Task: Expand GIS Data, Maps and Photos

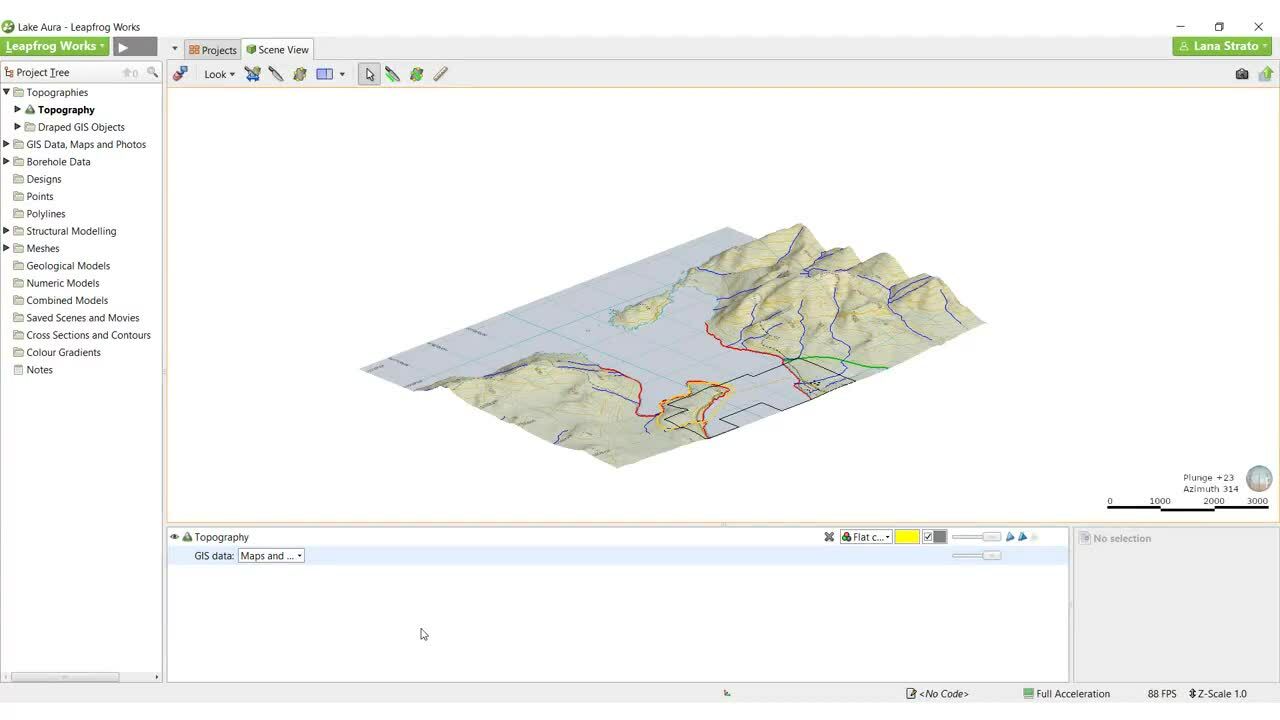Action: (x=6, y=144)
